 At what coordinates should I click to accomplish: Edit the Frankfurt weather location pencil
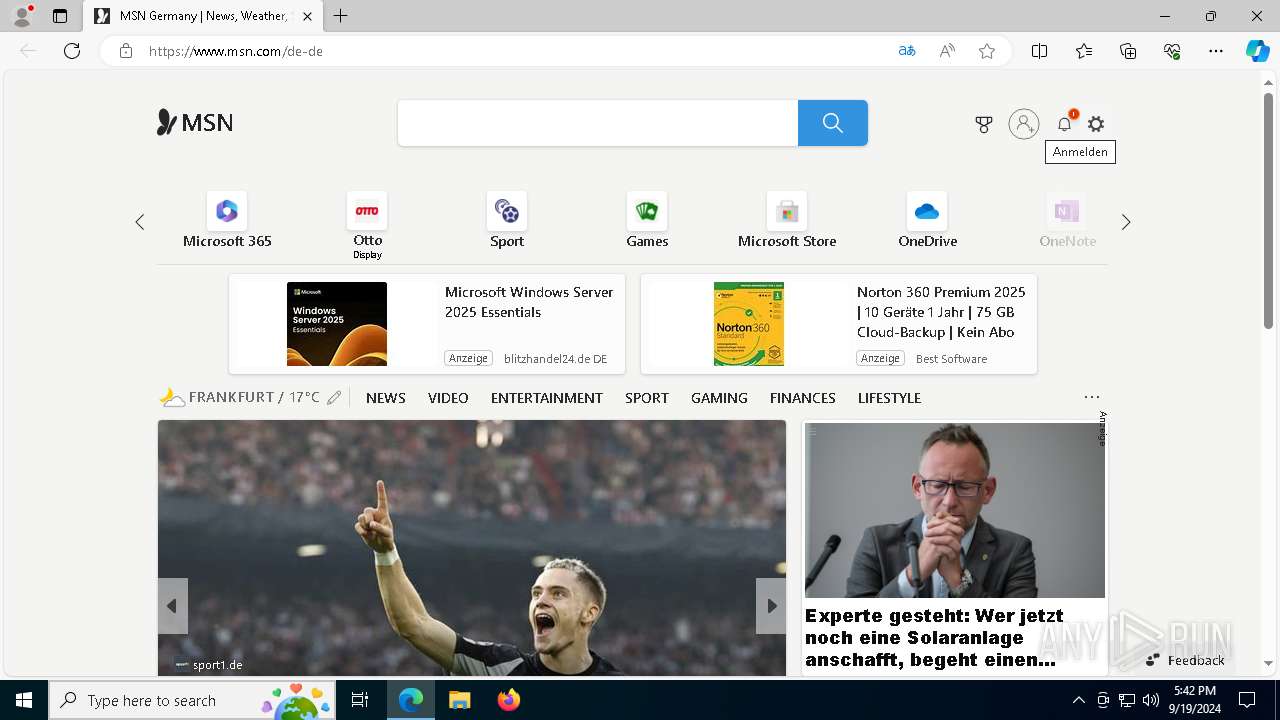[334, 398]
